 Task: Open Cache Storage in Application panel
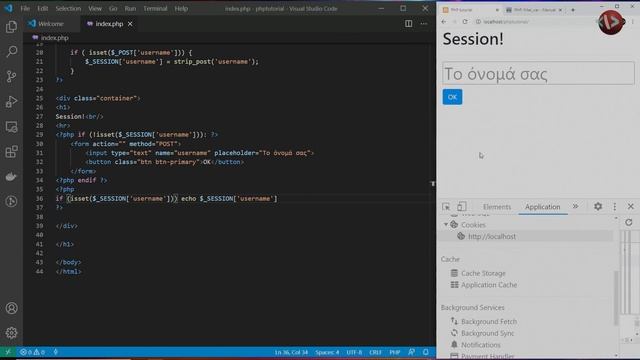pos(483,273)
